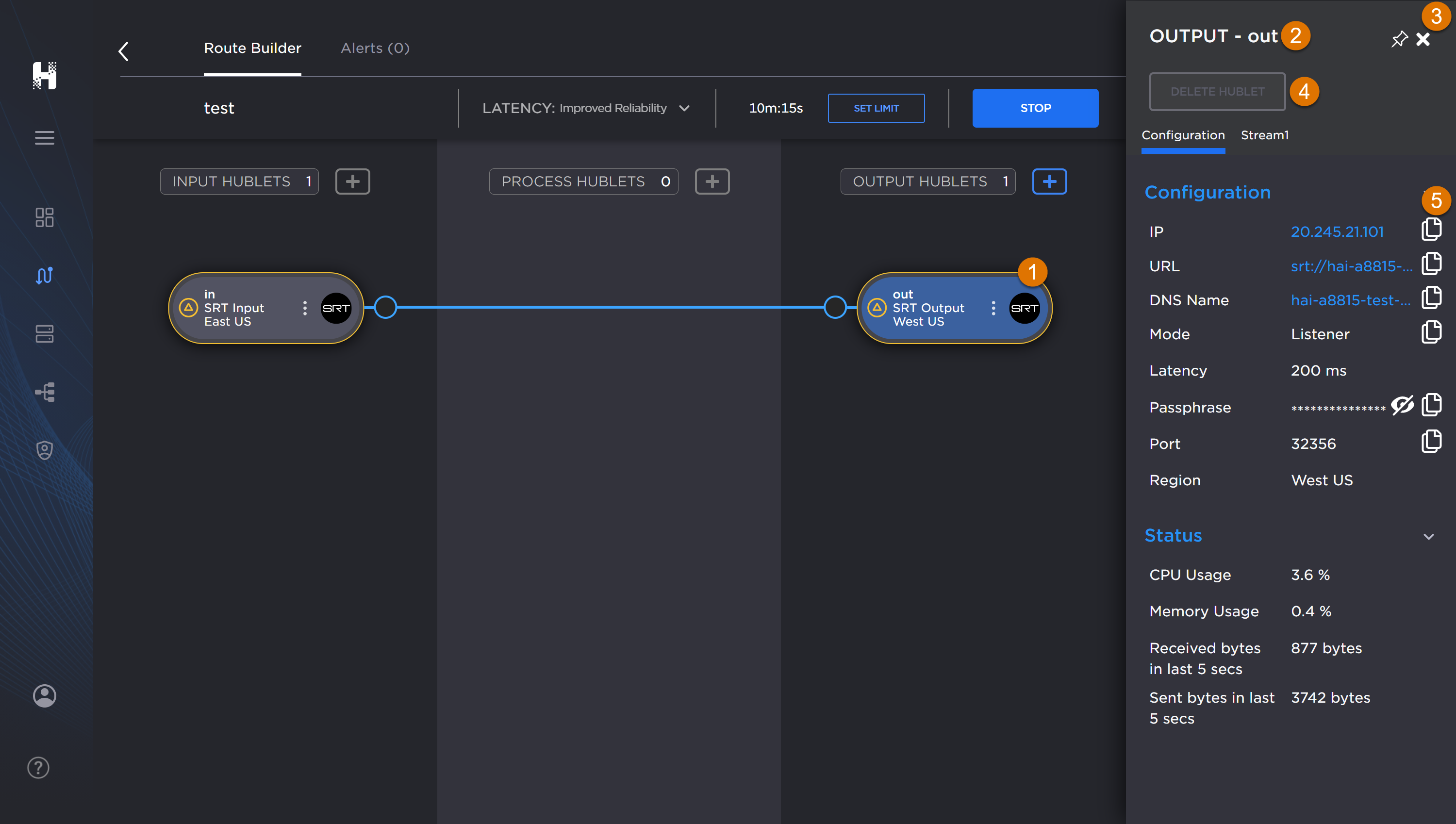The image size is (1456, 824).
Task: Stop the route with the STOP button
Action: coord(1035,108)
